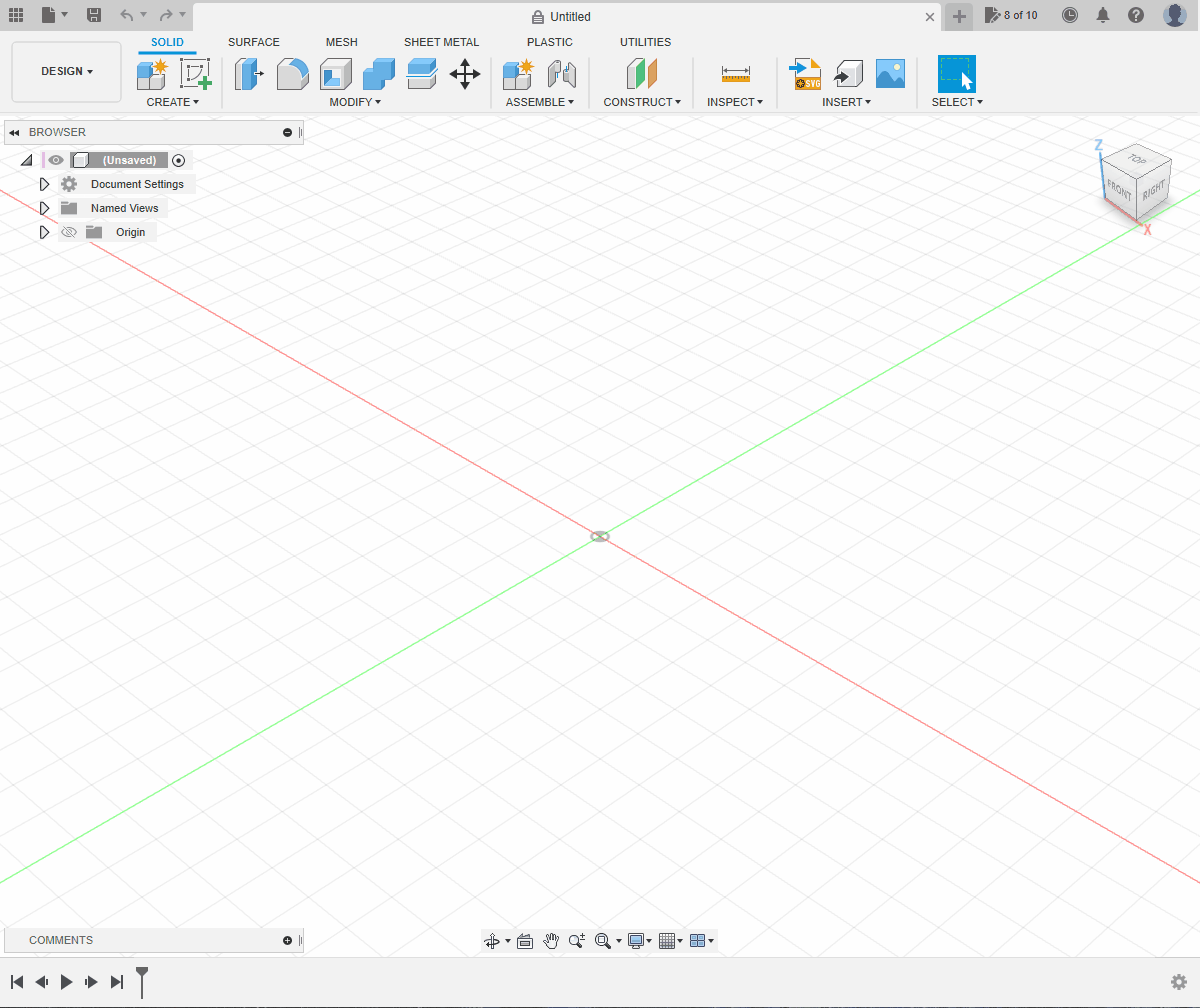The height and width of the screenshot is (1008, 1200).
Task: Select the Extrude tool
Action: [248, 74]
